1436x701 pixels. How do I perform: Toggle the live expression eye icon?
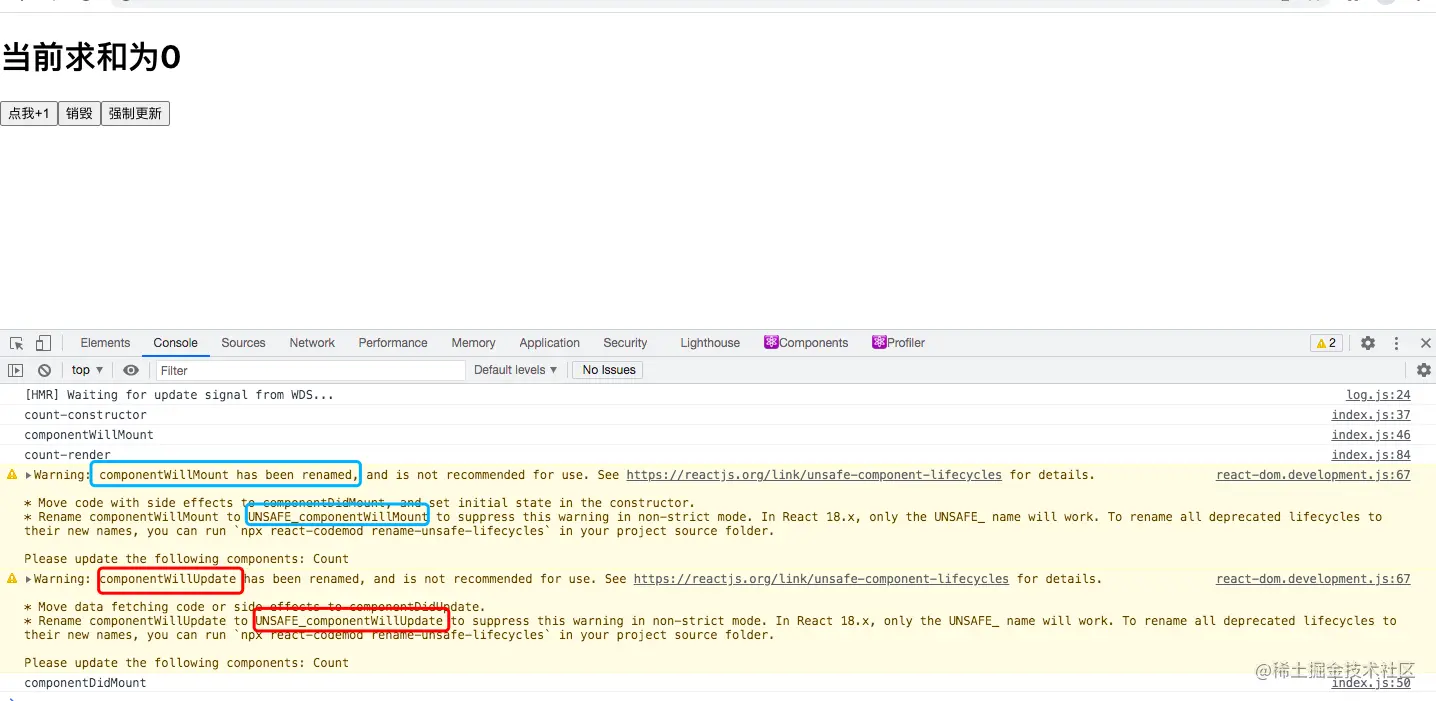point(131,370)
